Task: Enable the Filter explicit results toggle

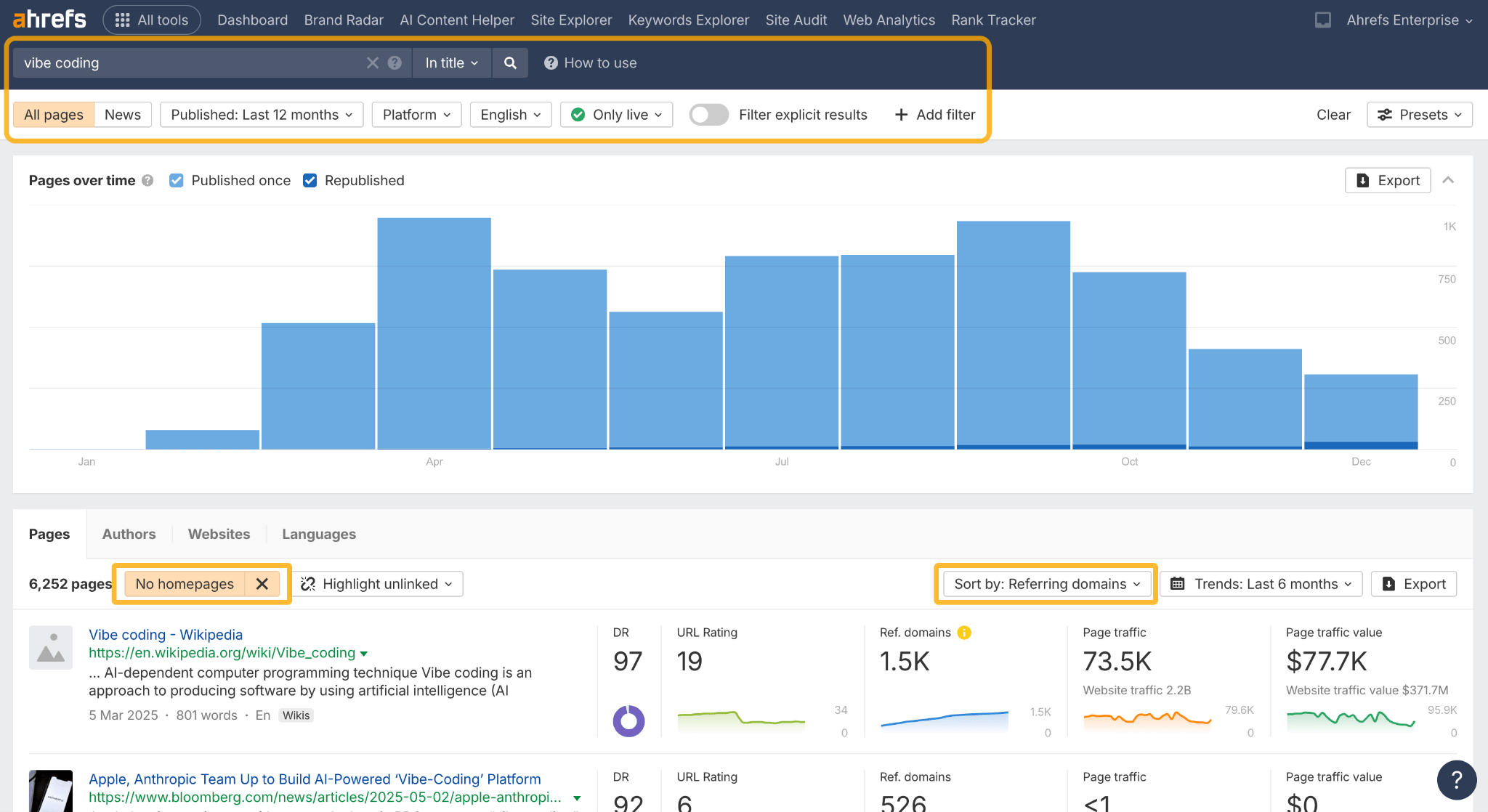Action: (708, 114)
